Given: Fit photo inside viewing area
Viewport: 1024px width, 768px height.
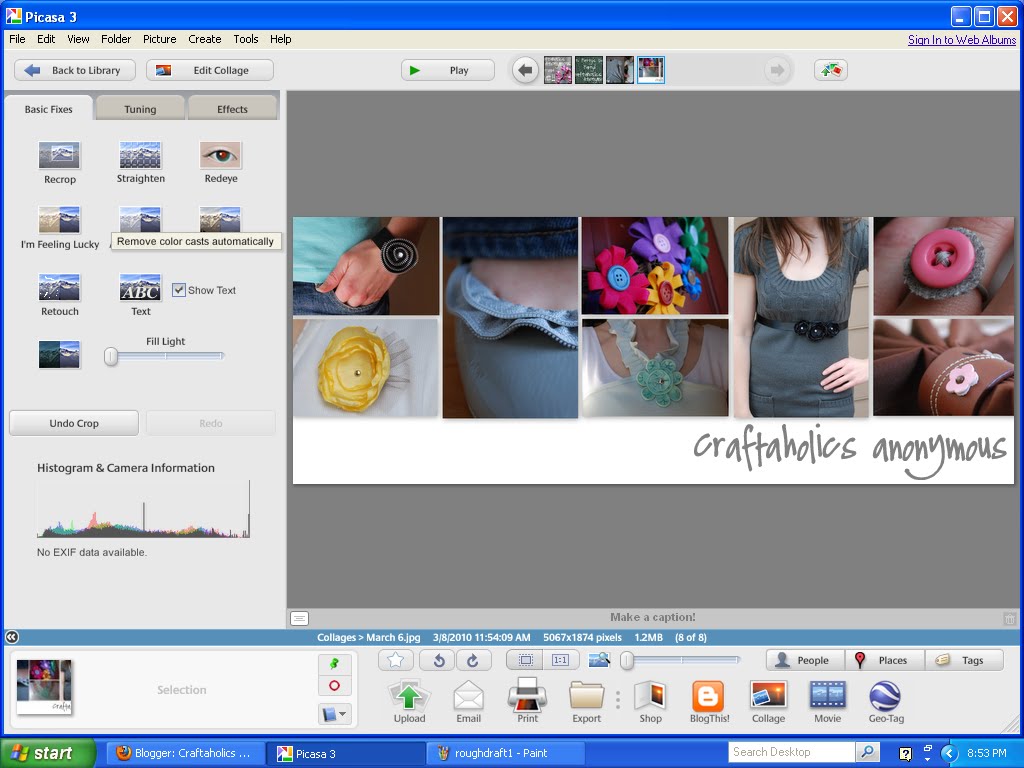Looking at the screenshot, I should (x=525, y=660).
